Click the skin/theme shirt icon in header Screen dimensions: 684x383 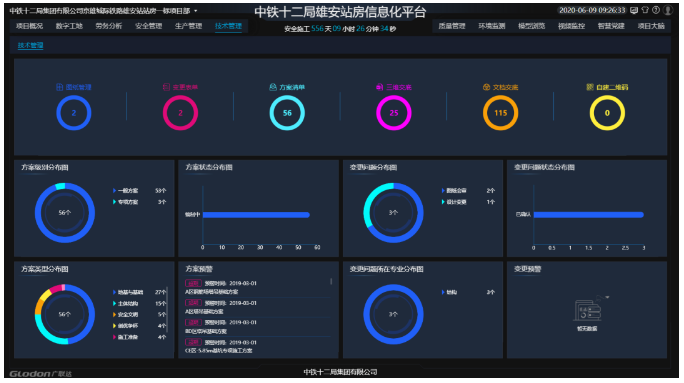point(645,10)
